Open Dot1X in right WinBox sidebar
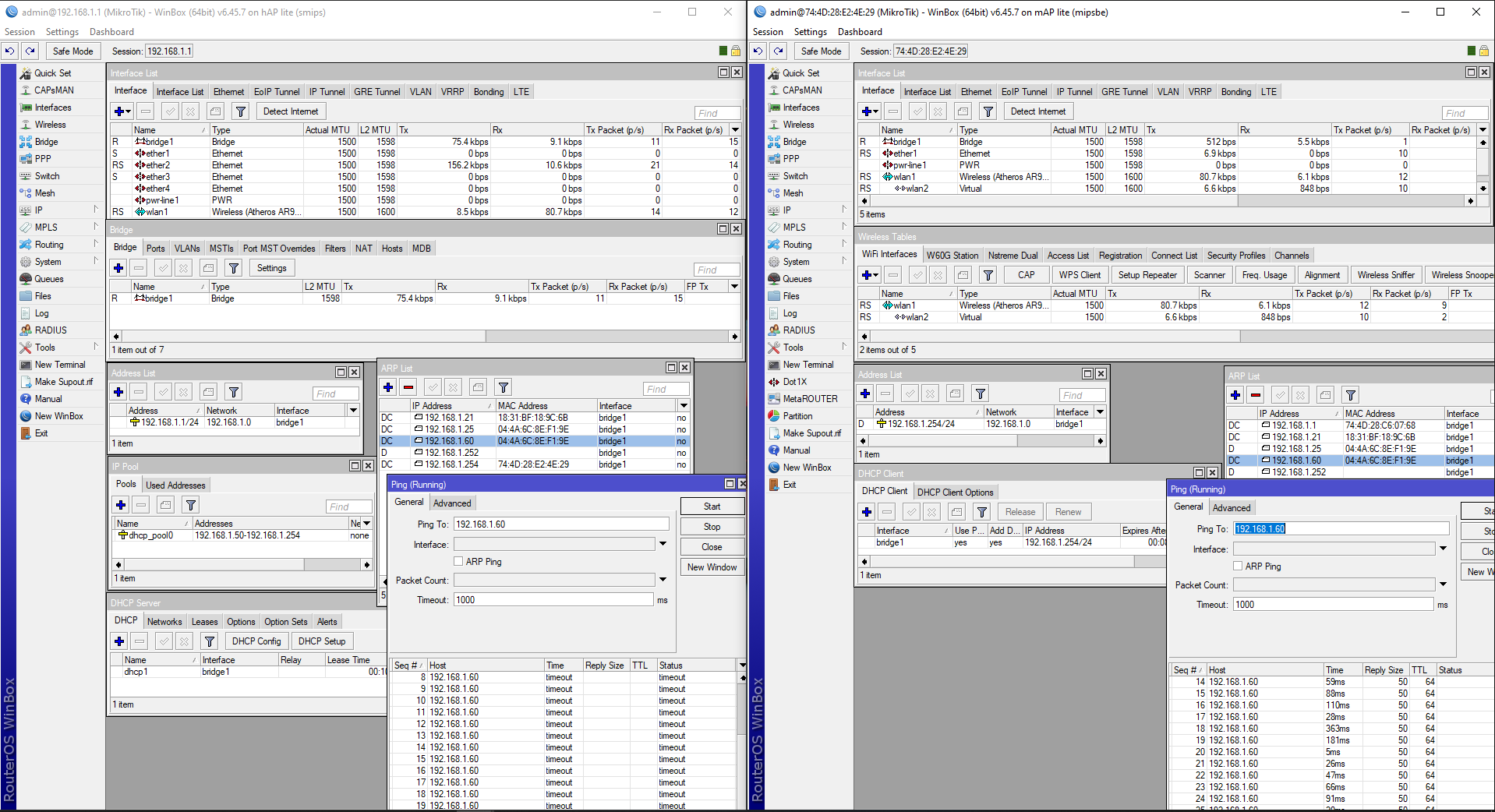Viewport: 1495px width, 812px height. (x=794, y=382)
